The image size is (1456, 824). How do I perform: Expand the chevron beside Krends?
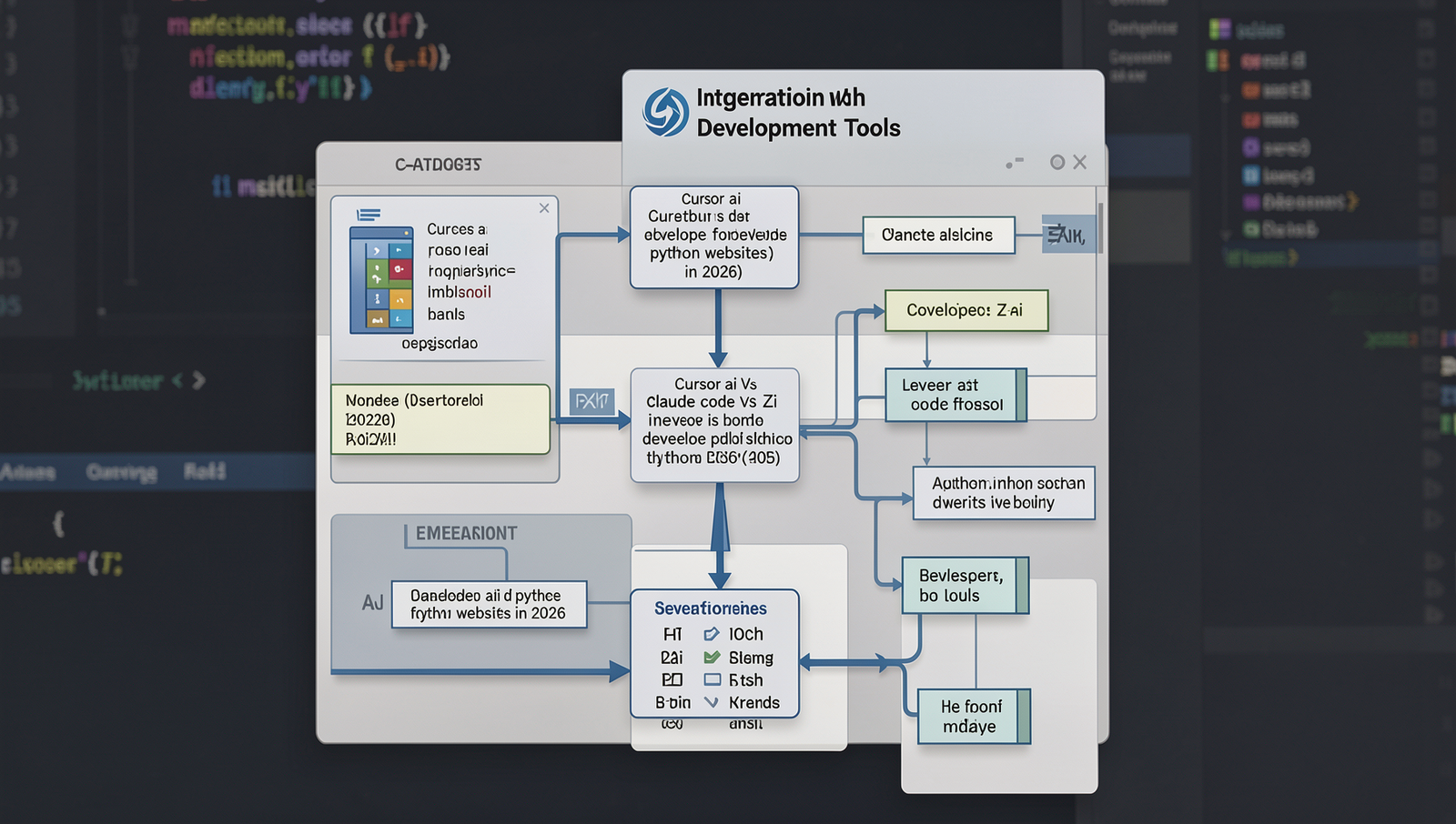712,702
